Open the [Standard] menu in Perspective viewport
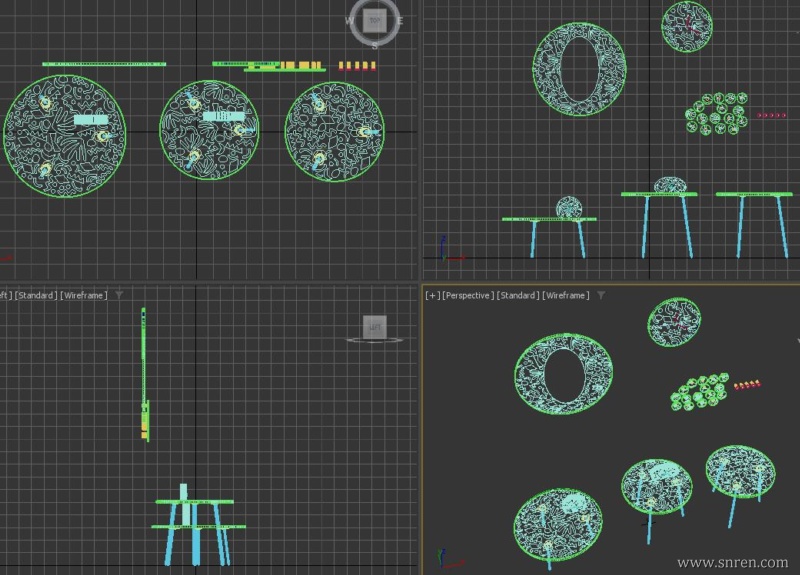This screenshot has width=800, height=575. [518, 295]
